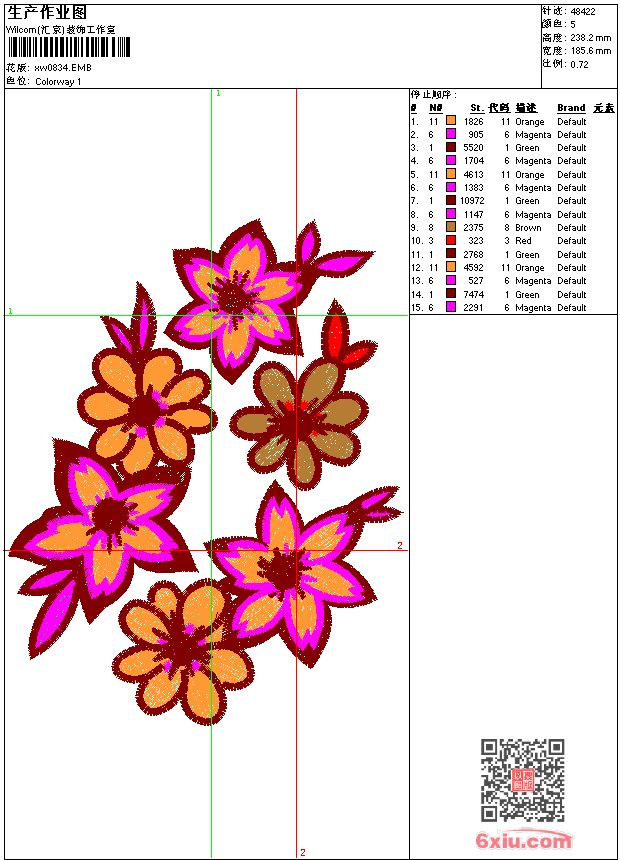The width and height of the screenshot is (620, 860).
Task: Click stitch count 4592
Action: pyautogui.click(x=474, y=268)
